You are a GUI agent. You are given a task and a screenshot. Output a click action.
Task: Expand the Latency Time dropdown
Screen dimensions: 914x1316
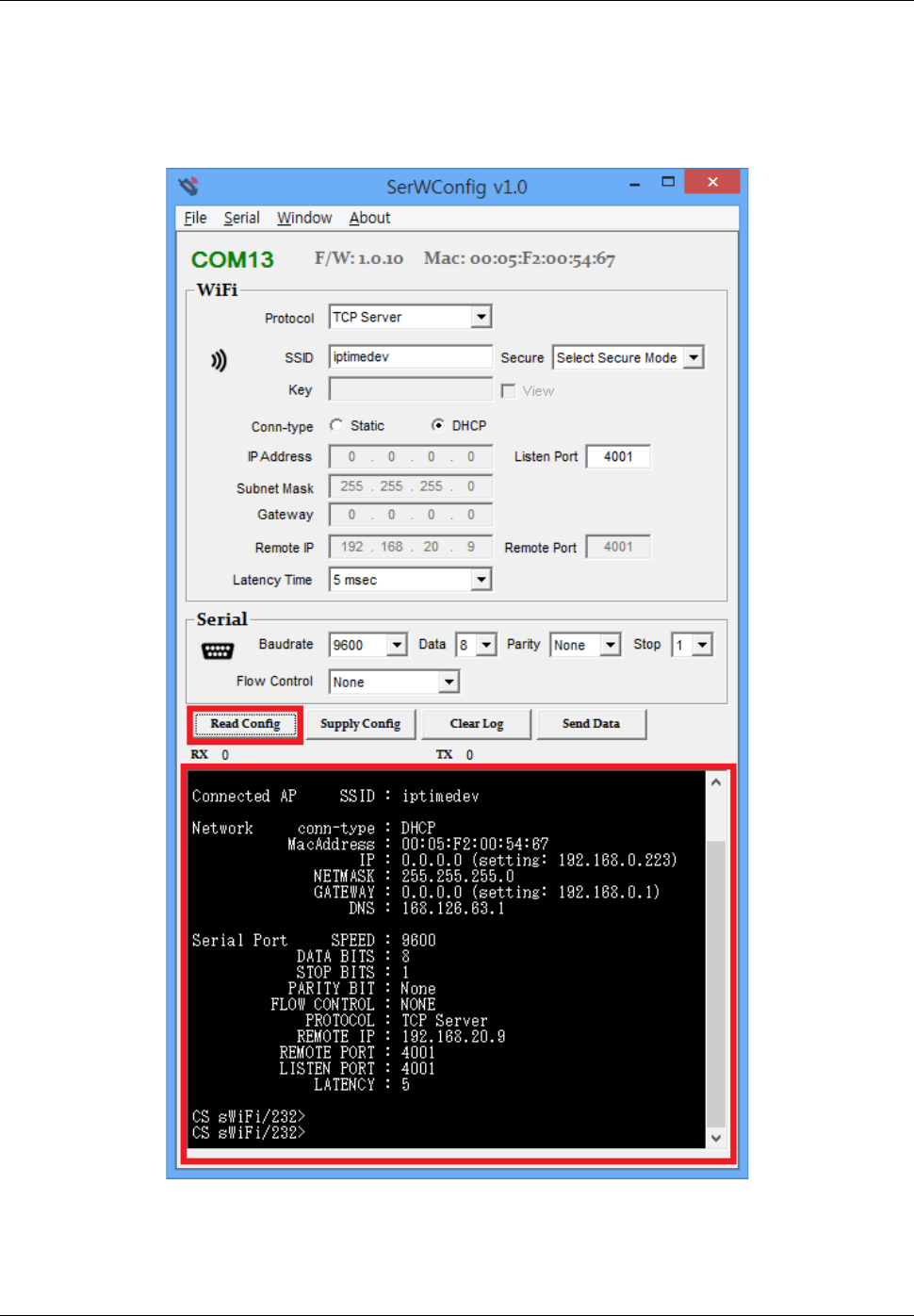[x=481, y=579]
